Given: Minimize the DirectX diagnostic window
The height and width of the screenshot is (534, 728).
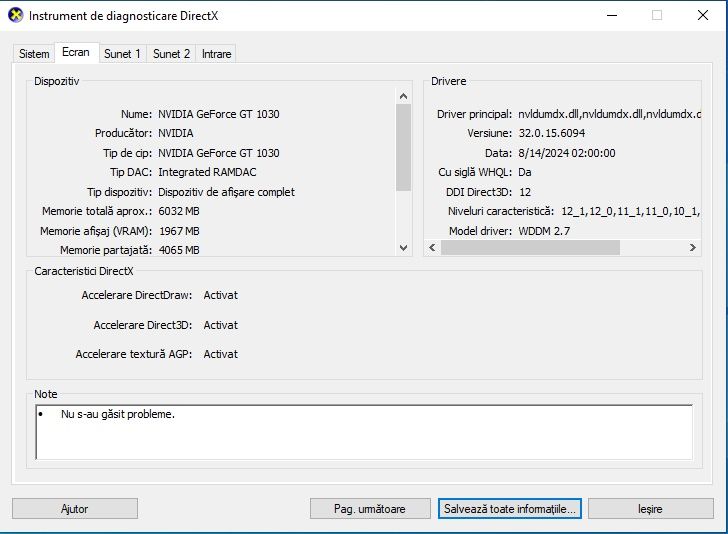Looking at the screenshot, I should point(612,15).
